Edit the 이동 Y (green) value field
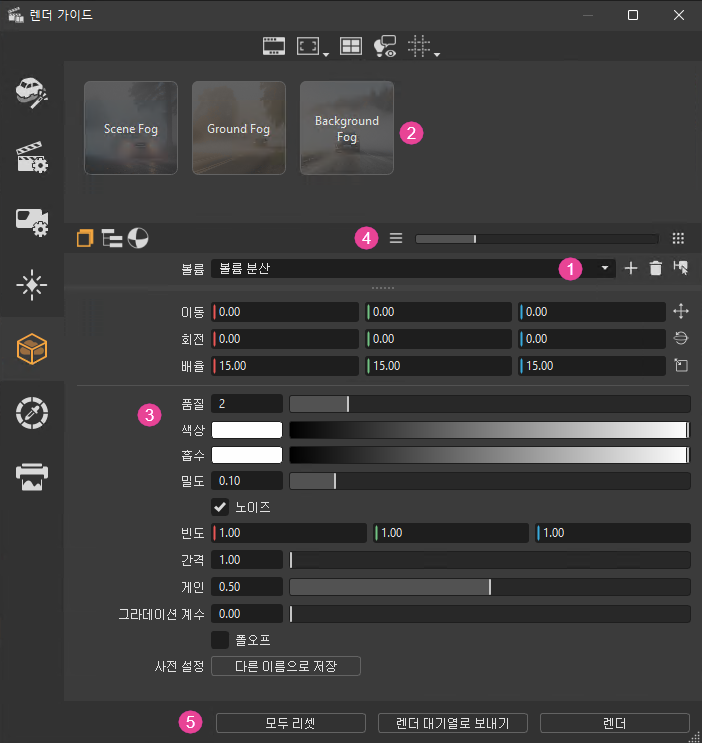The image size is (702, 743). coord(438,312)
